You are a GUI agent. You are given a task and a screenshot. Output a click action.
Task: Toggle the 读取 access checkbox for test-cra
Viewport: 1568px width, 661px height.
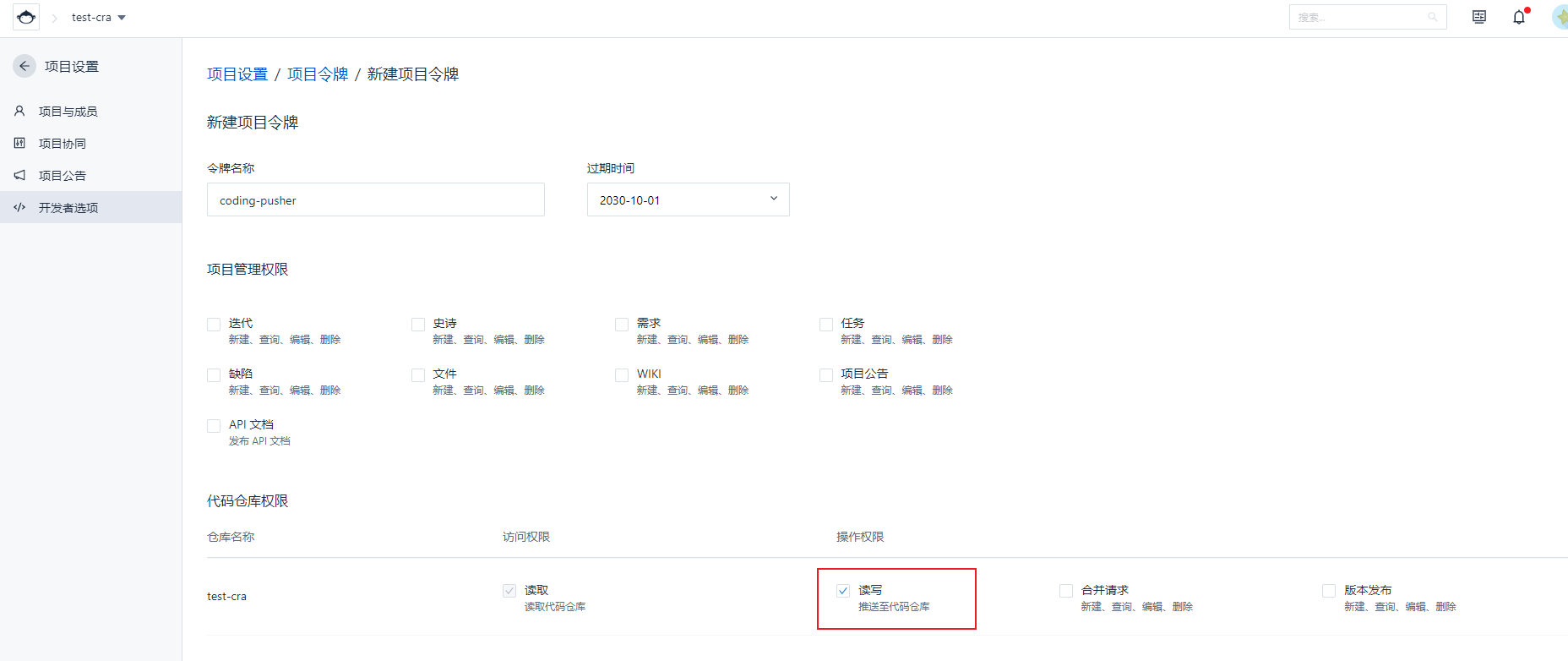tap(509, 591)
